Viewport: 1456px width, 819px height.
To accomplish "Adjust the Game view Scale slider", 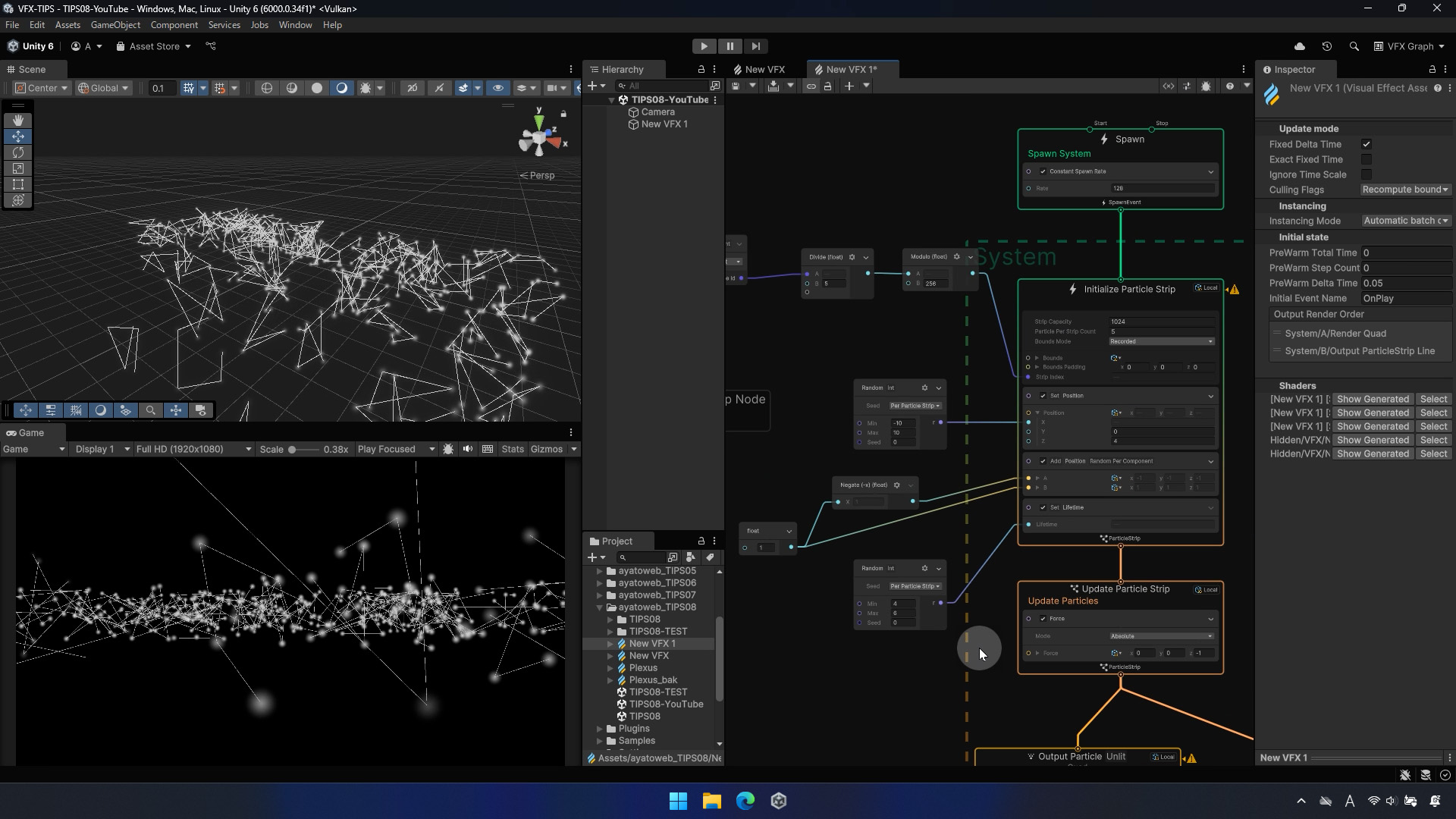I will (303, 449).
